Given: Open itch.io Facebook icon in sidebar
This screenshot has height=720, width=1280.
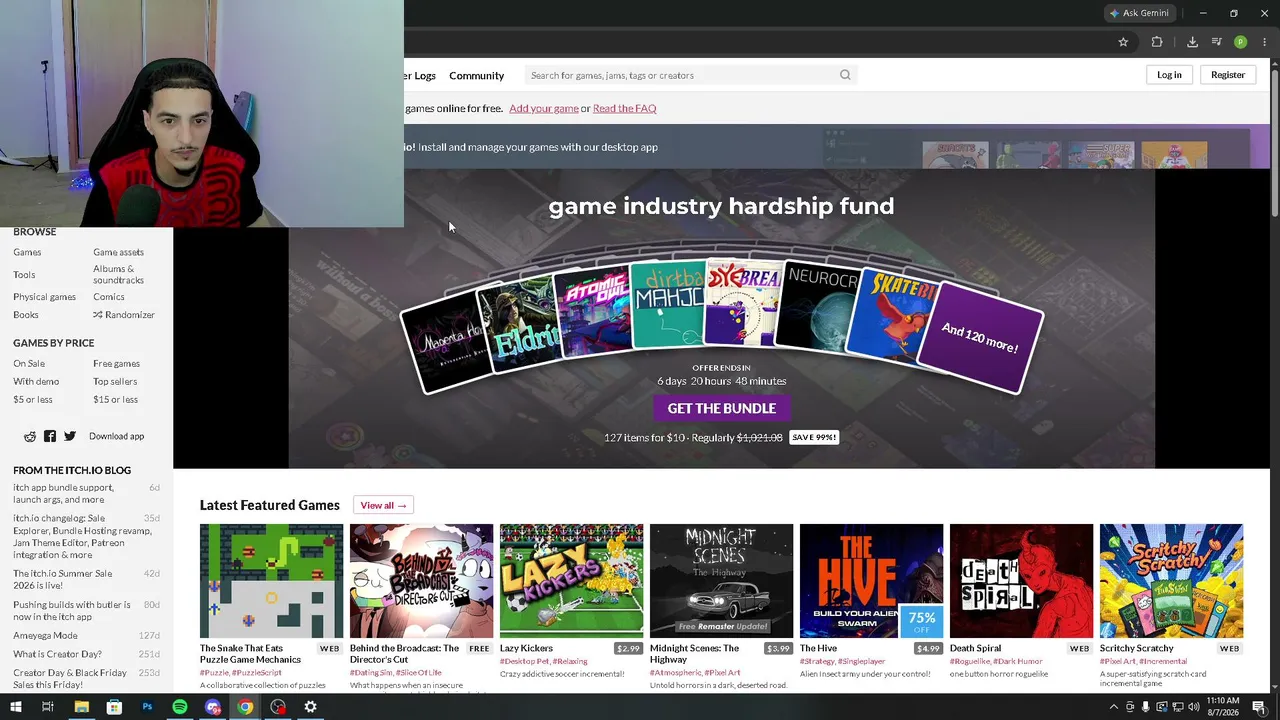Looking at the screenshot, I should click(50, 436).
